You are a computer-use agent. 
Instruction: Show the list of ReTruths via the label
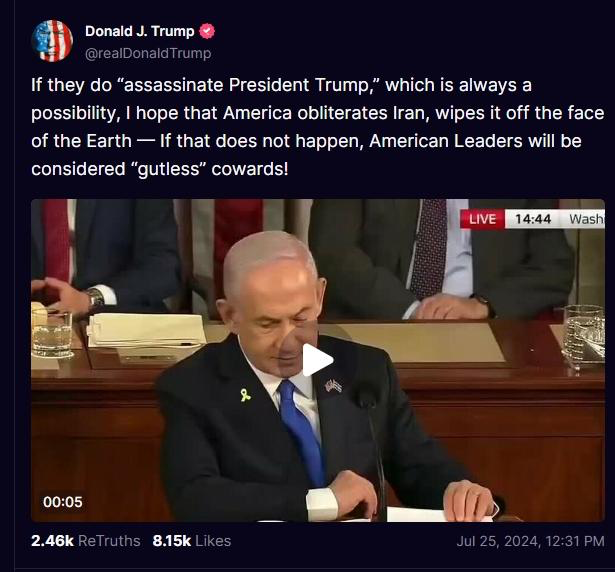pos(109,541)
